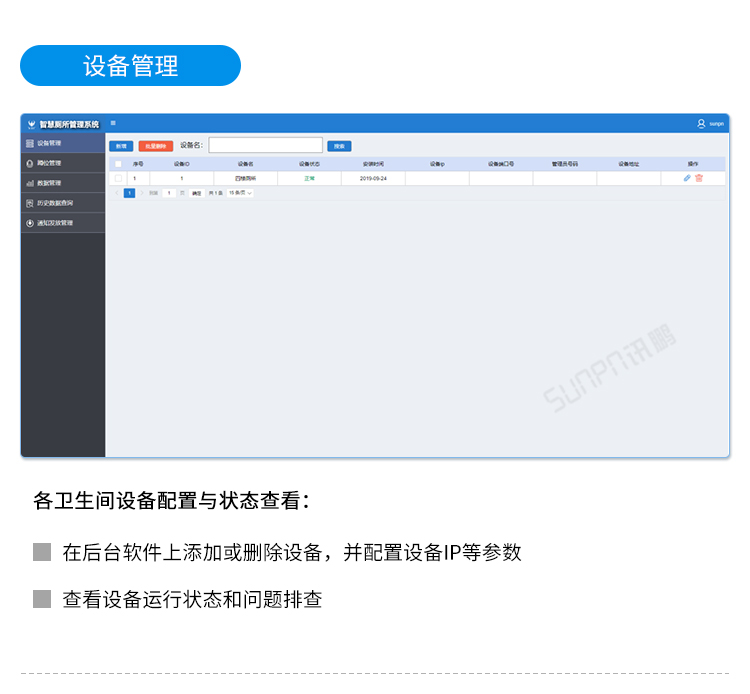Click the 智慧厕所管理系统 logo icon
The width and height of the screenshot is (750, 694).
click(32, 125)
